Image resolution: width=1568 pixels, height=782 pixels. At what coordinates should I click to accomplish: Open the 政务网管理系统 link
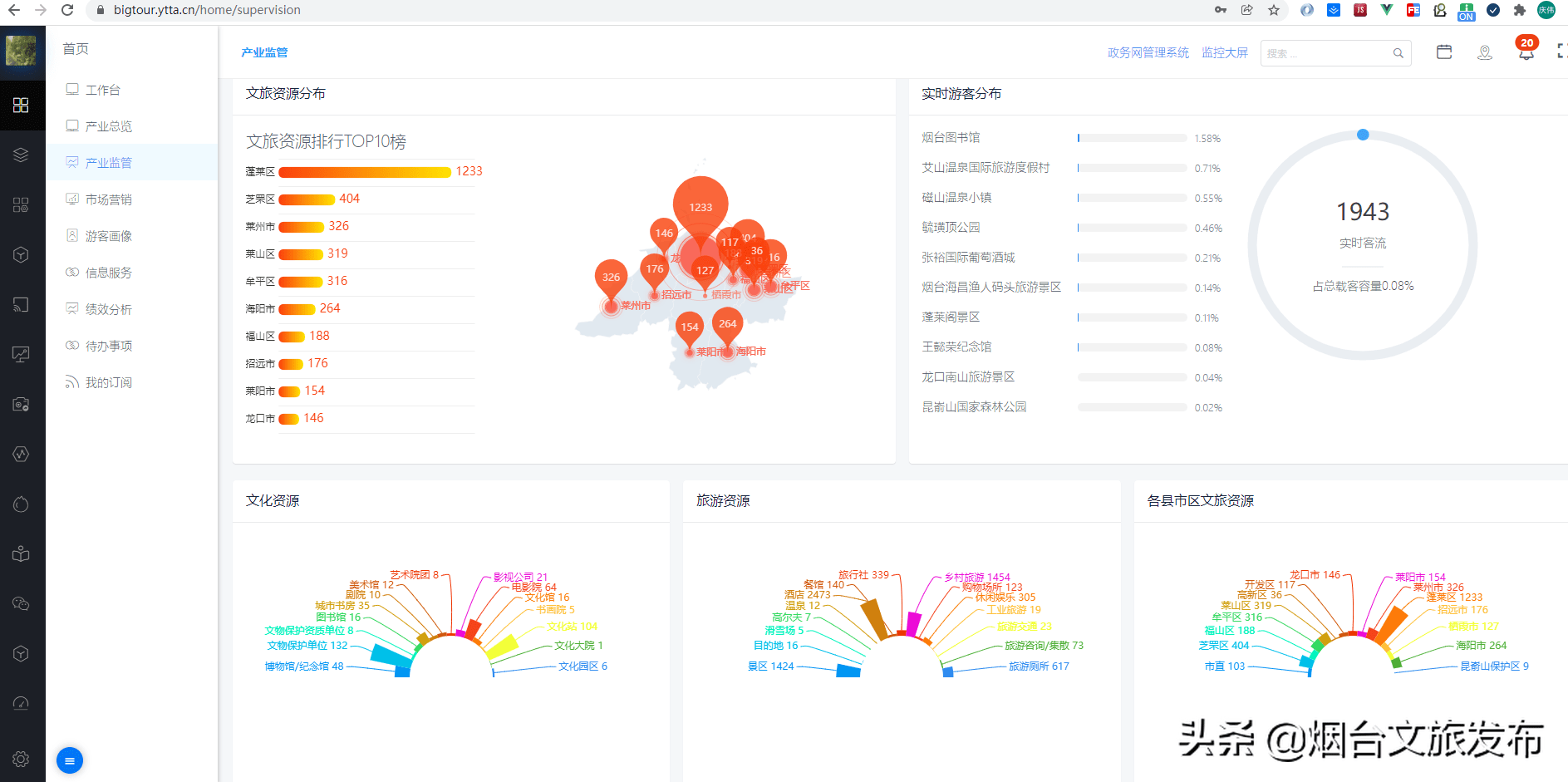point(1148,52)
